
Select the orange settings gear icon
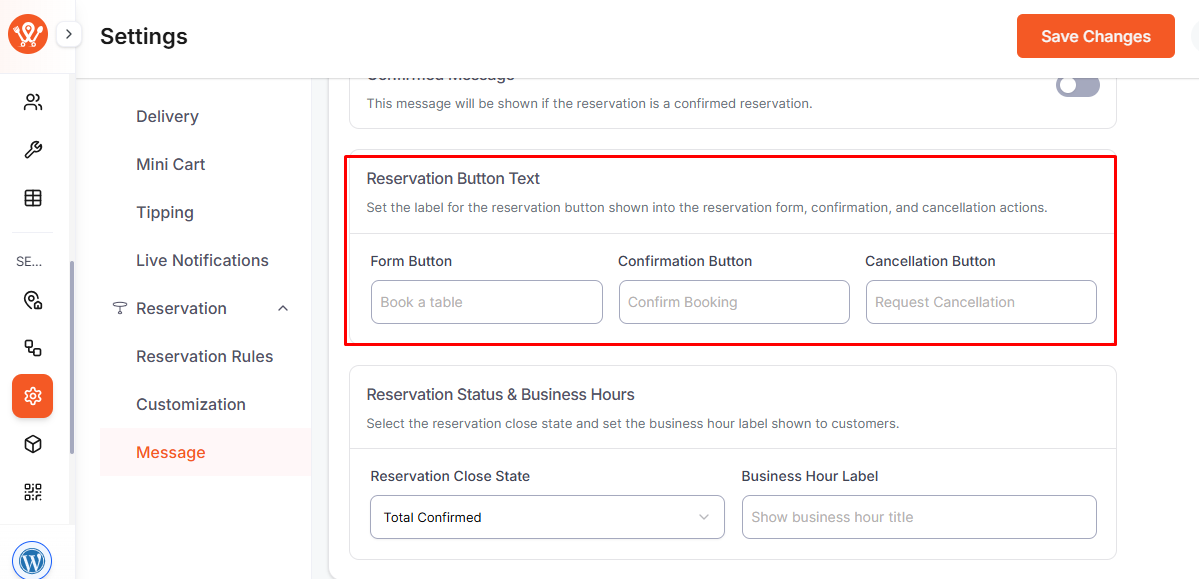click(33, 396)
